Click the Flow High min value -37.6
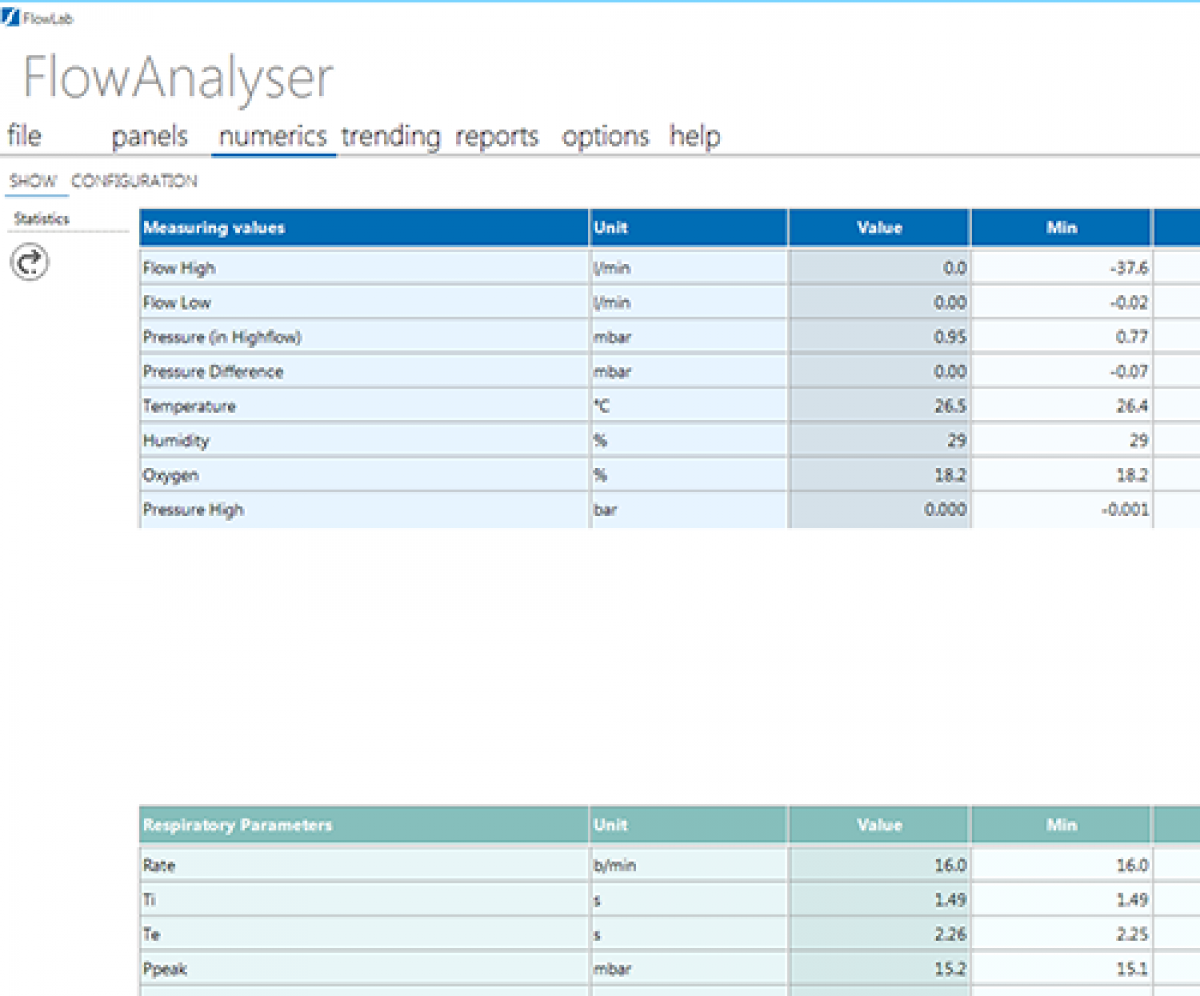 click(x=1062, y=268)
